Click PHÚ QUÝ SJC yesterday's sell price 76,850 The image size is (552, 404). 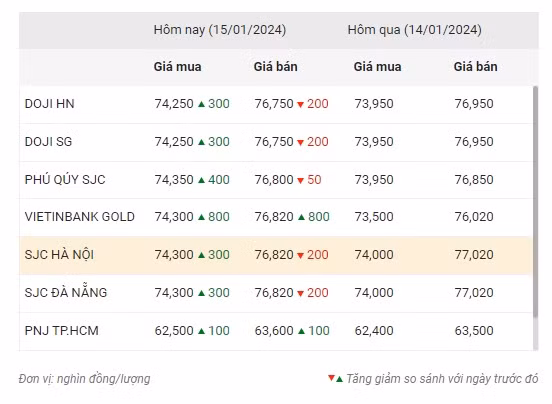[474, 180]
